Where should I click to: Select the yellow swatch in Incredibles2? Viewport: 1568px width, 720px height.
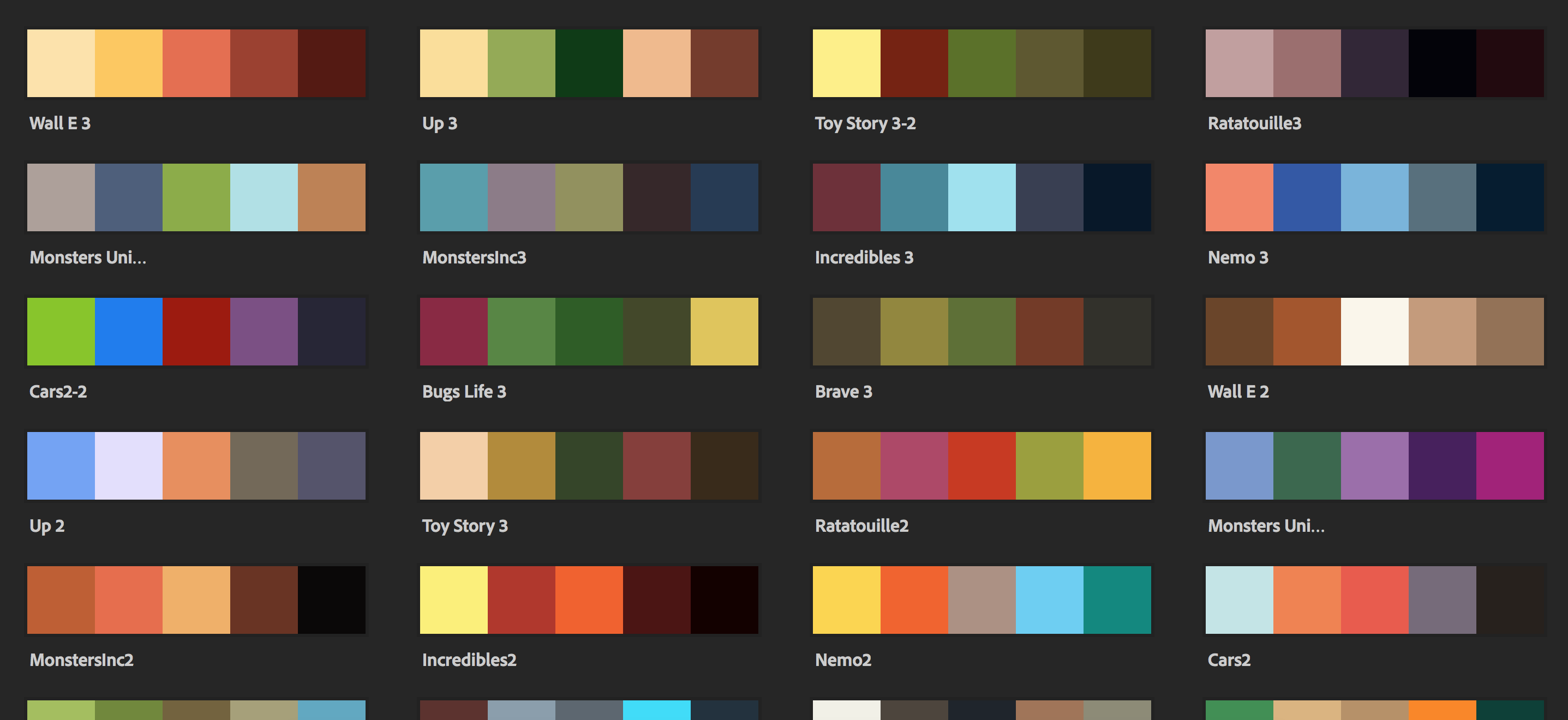(453, 600)
